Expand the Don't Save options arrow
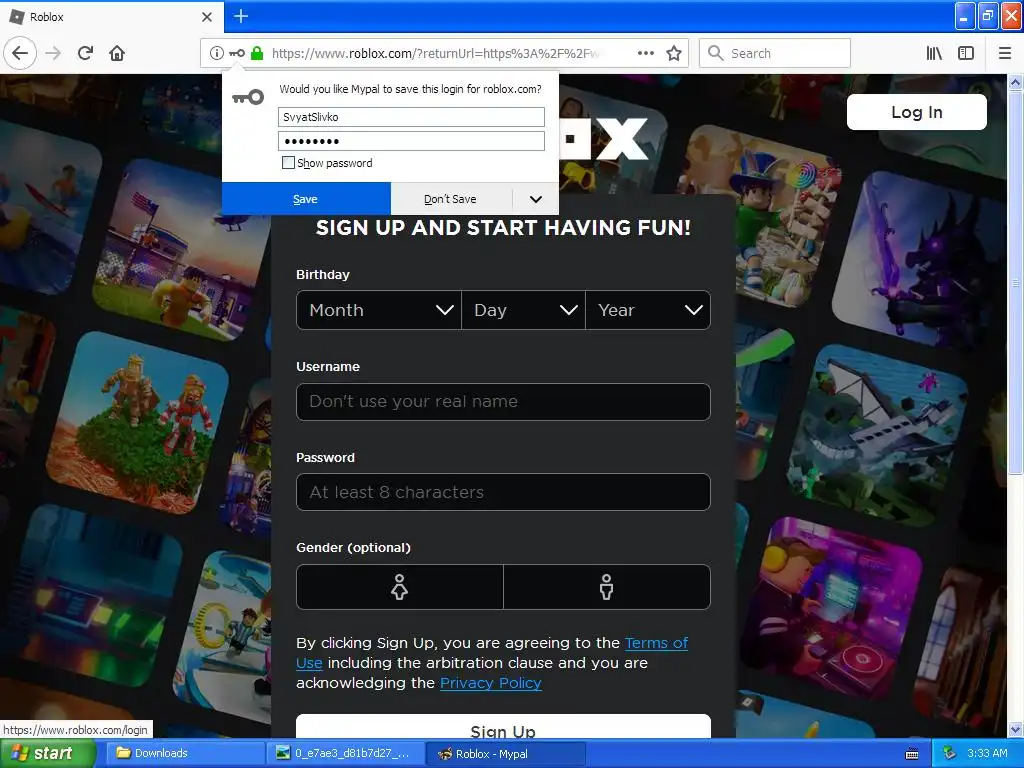Image resolution: width=1024 pixels, height=768 pixels. 536,199
